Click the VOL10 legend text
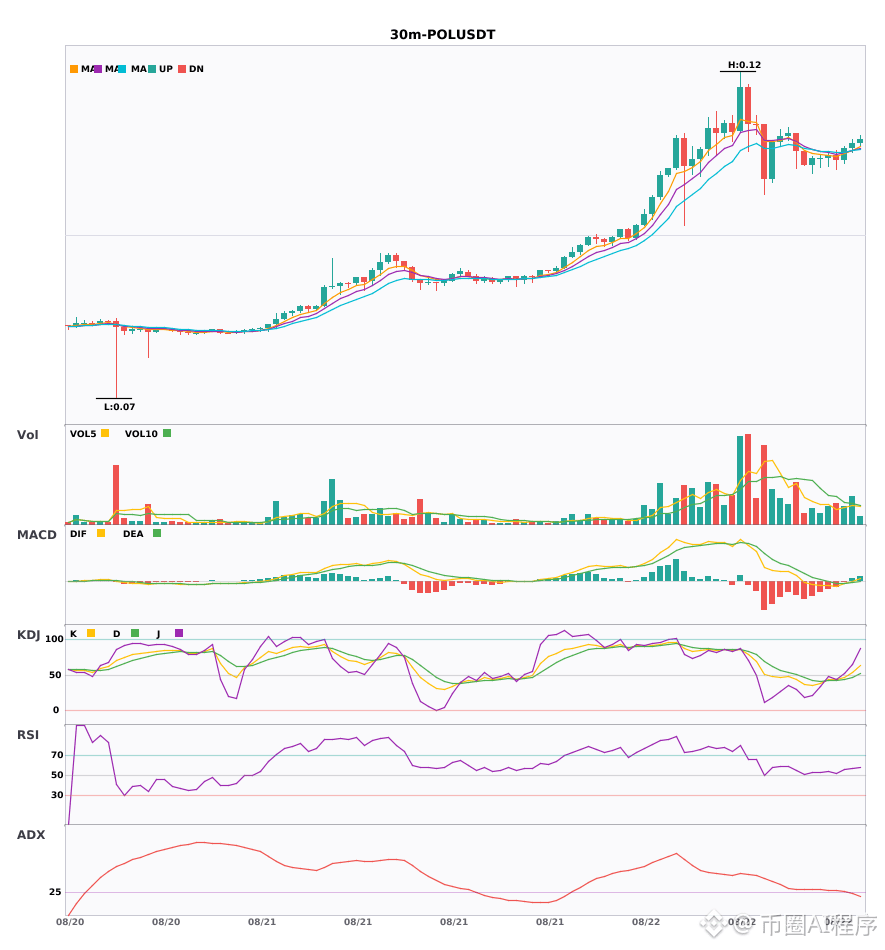This screenshot has width=885, height=950. 141,434
